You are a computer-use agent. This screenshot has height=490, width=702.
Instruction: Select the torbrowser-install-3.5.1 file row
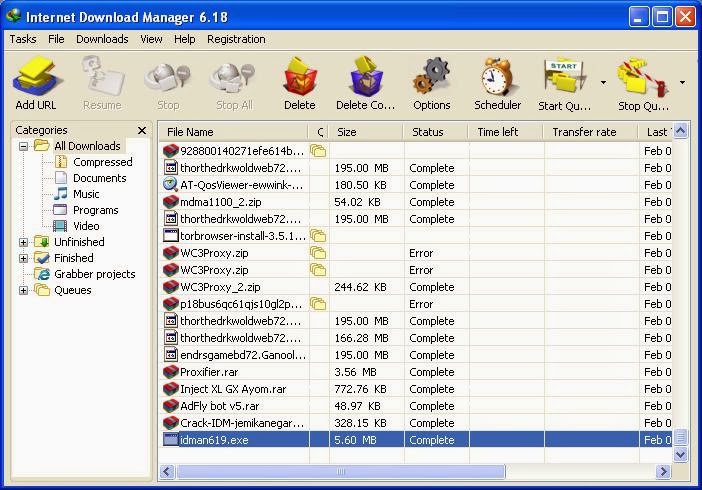416,236
